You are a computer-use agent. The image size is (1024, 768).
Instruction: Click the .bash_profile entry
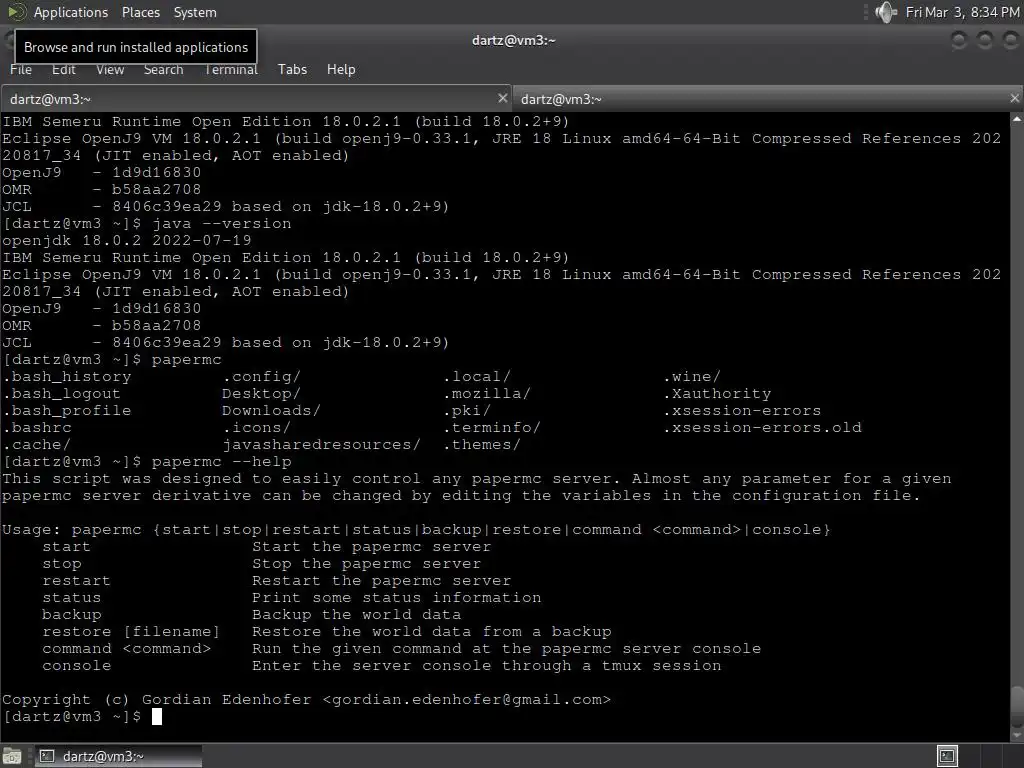click(67, 411)
